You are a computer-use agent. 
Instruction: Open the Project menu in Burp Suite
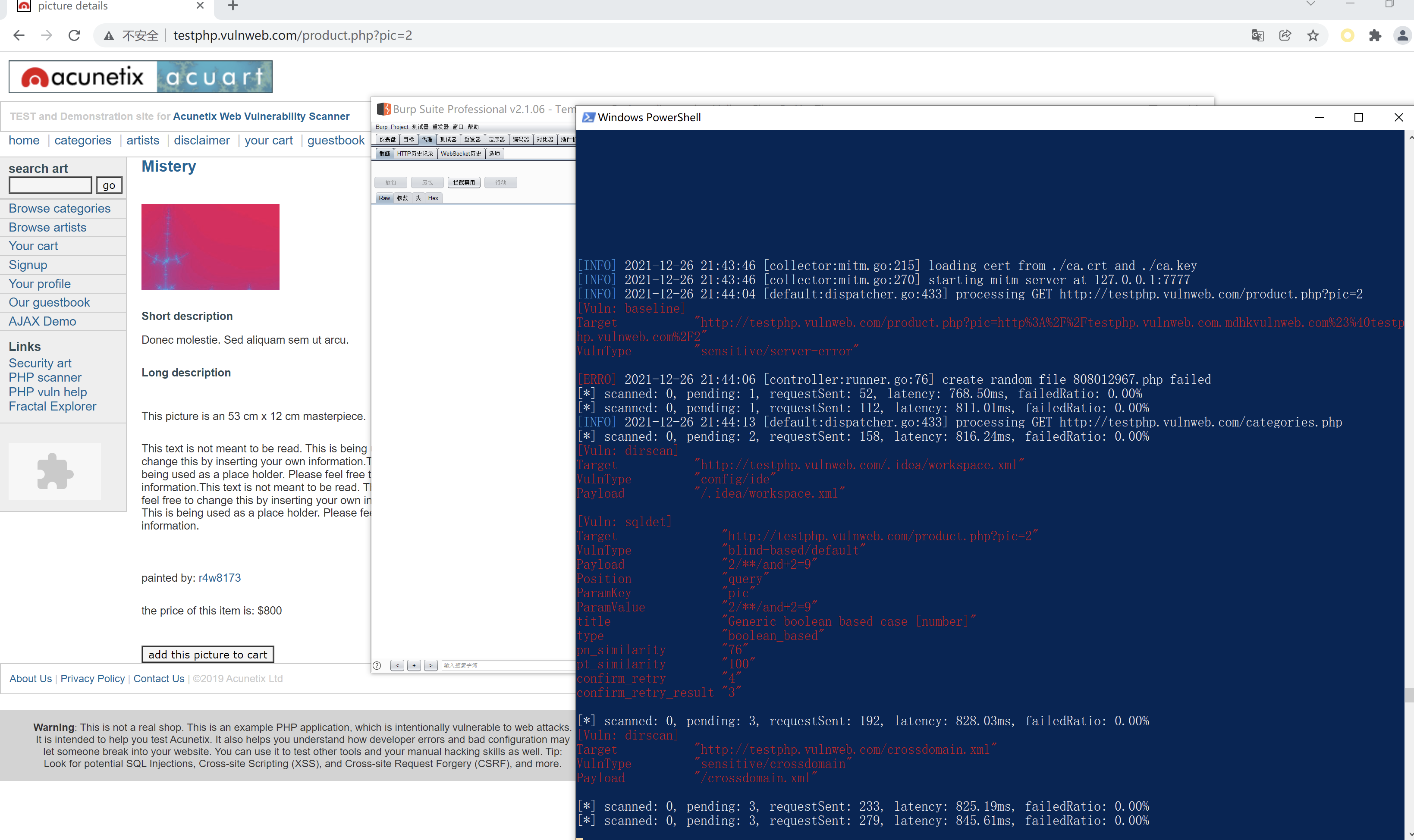pyautogui.click(x=399, y=127)
